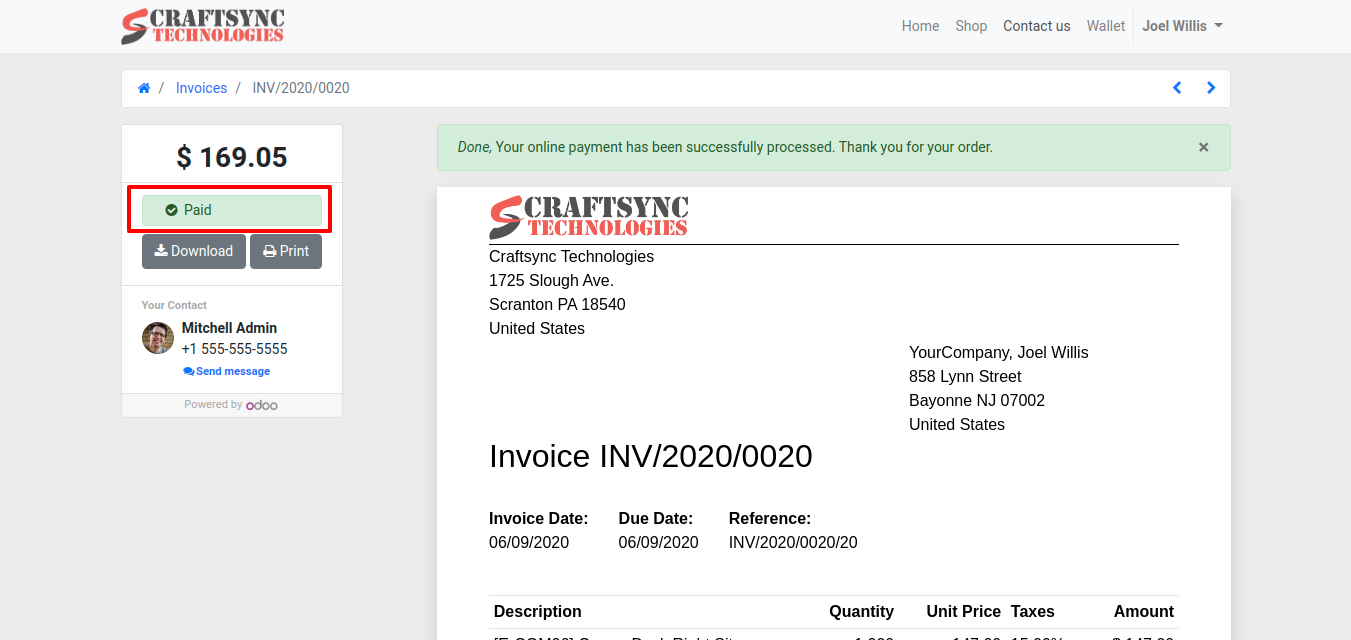Open the Home menu item
The width and height of the screenshot is (1351, 640).
[x=920, y=26]
